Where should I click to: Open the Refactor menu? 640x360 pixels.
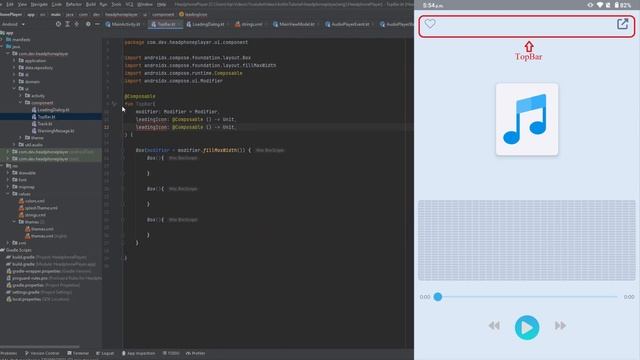[x=74, y=4]
